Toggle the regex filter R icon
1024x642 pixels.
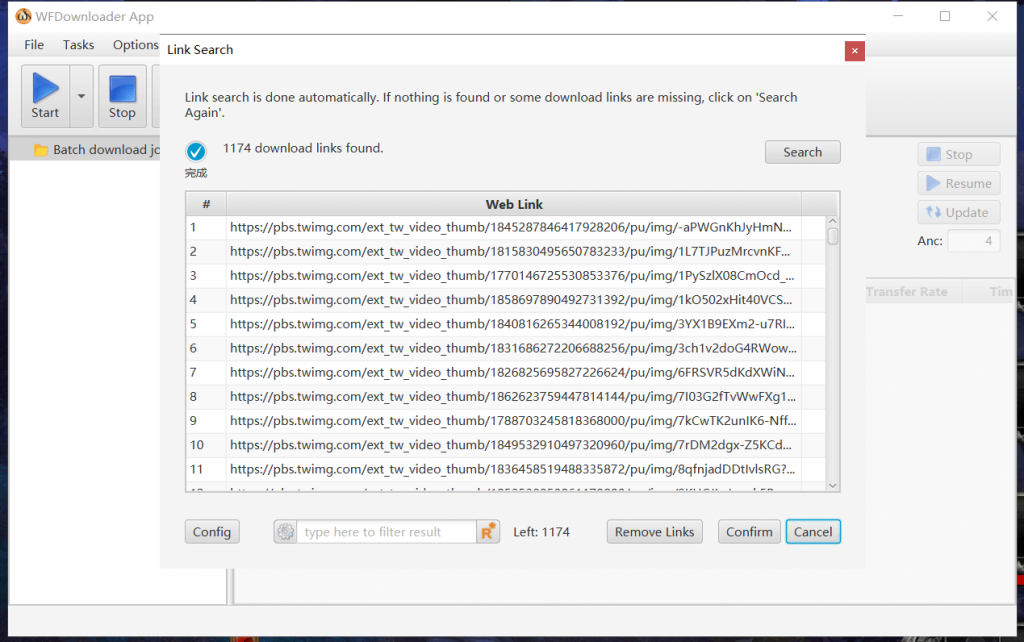point(488,532)
